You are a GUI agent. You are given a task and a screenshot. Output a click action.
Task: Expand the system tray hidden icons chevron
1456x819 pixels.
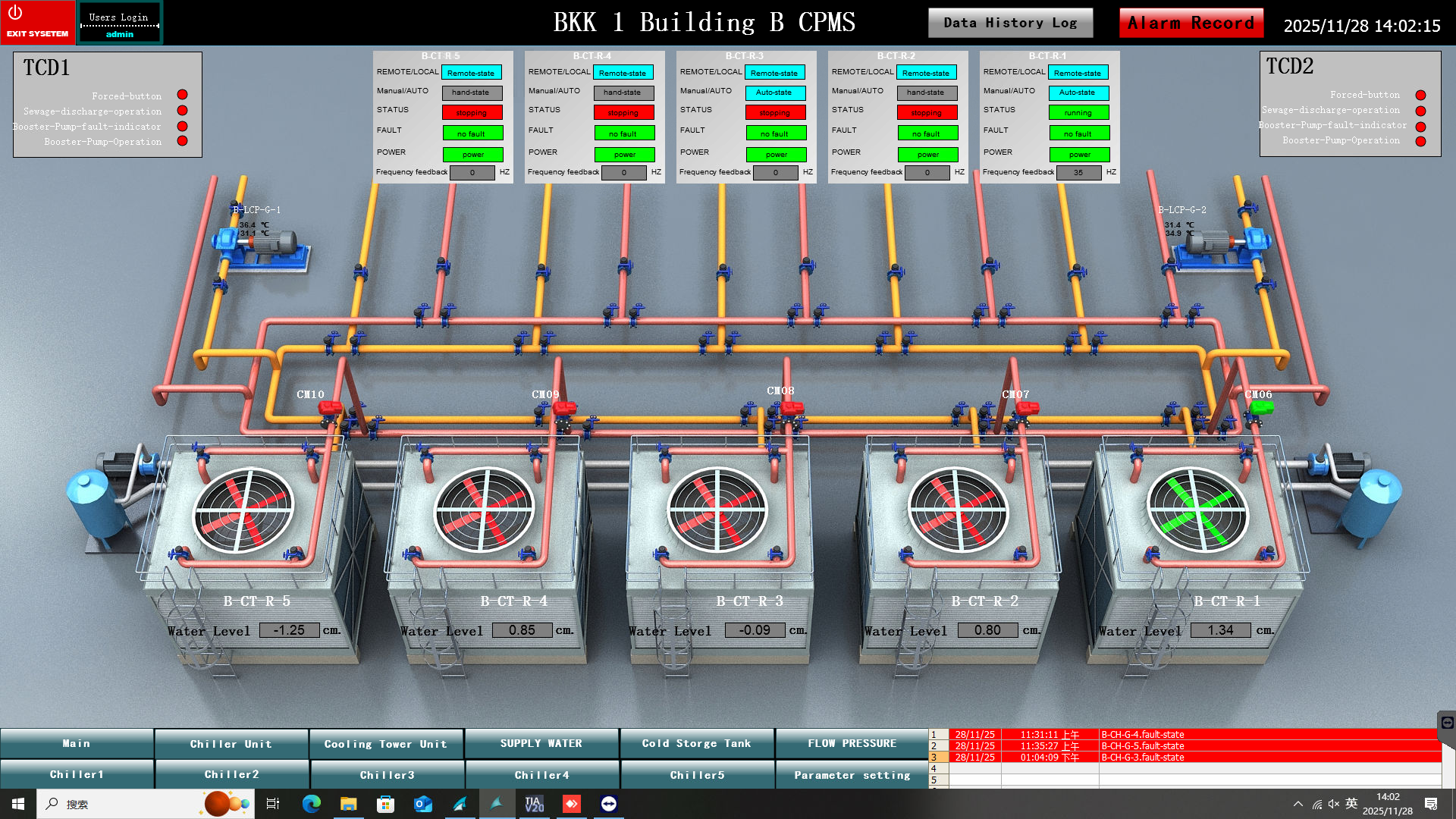[1298, 804]
